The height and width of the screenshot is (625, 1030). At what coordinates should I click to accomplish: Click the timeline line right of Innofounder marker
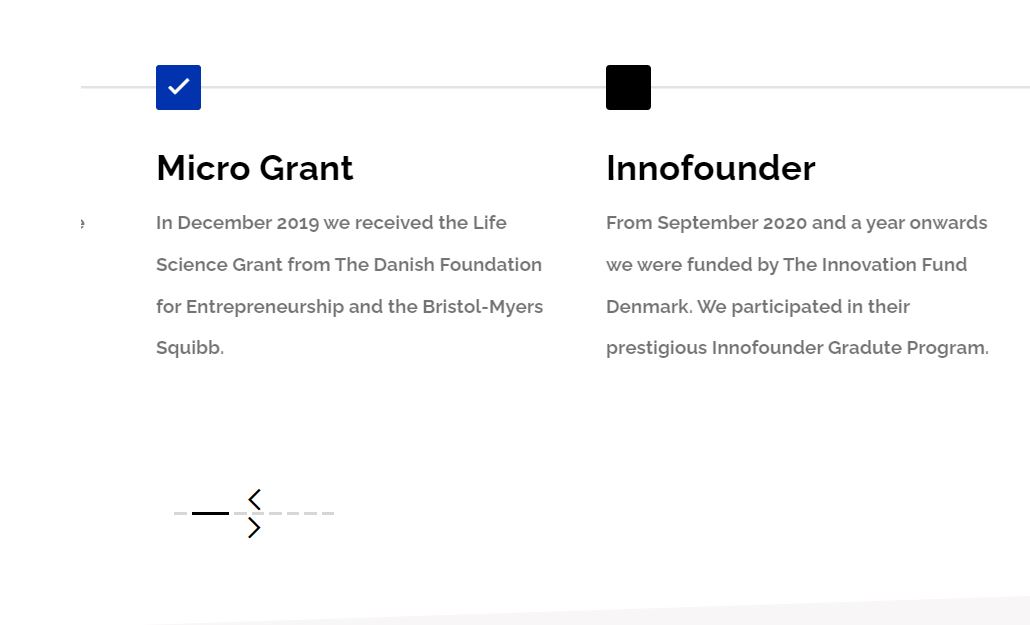[840, 87]
